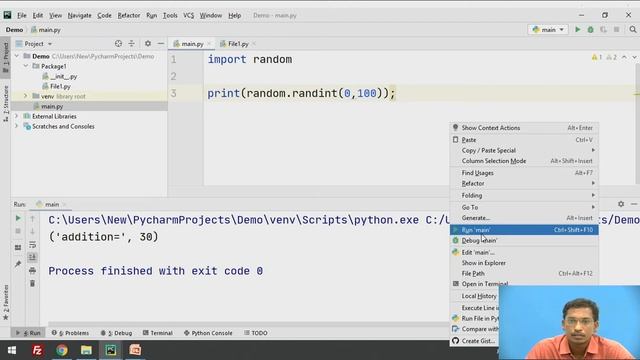
Task: Click the print icon in Run panel
Action: [x=33, y=270]
